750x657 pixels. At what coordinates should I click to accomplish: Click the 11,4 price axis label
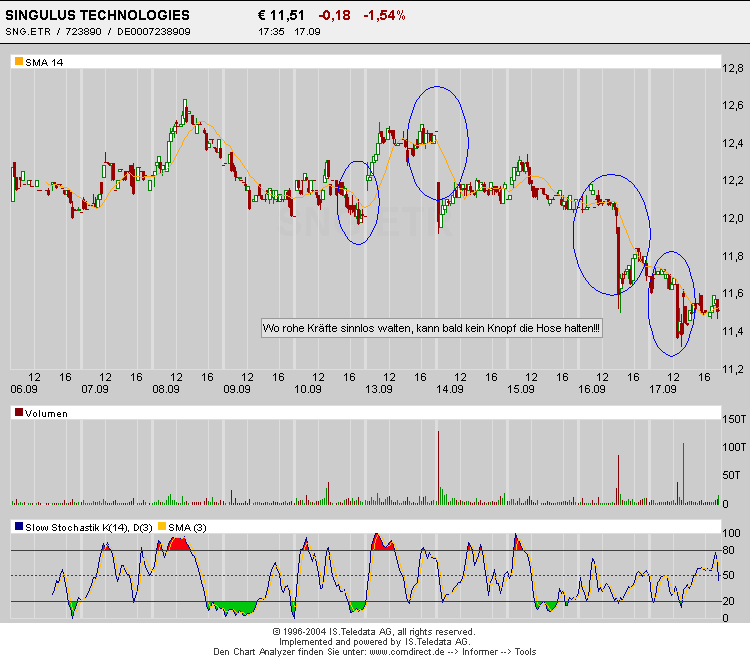pyautogui.click(x=733, y=331)
